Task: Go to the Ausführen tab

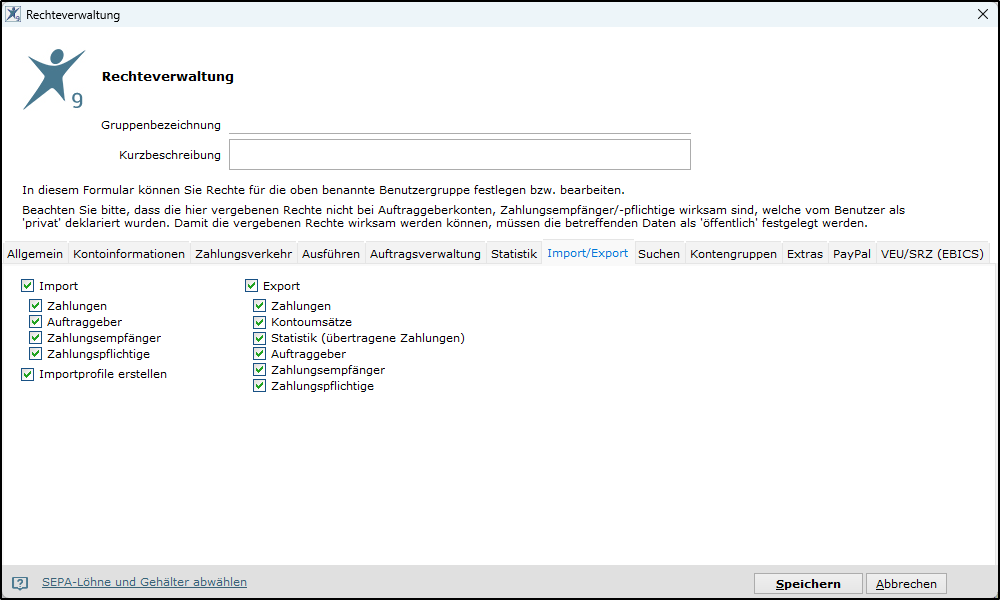Action: pyautogui.click(x=331, y=254)
